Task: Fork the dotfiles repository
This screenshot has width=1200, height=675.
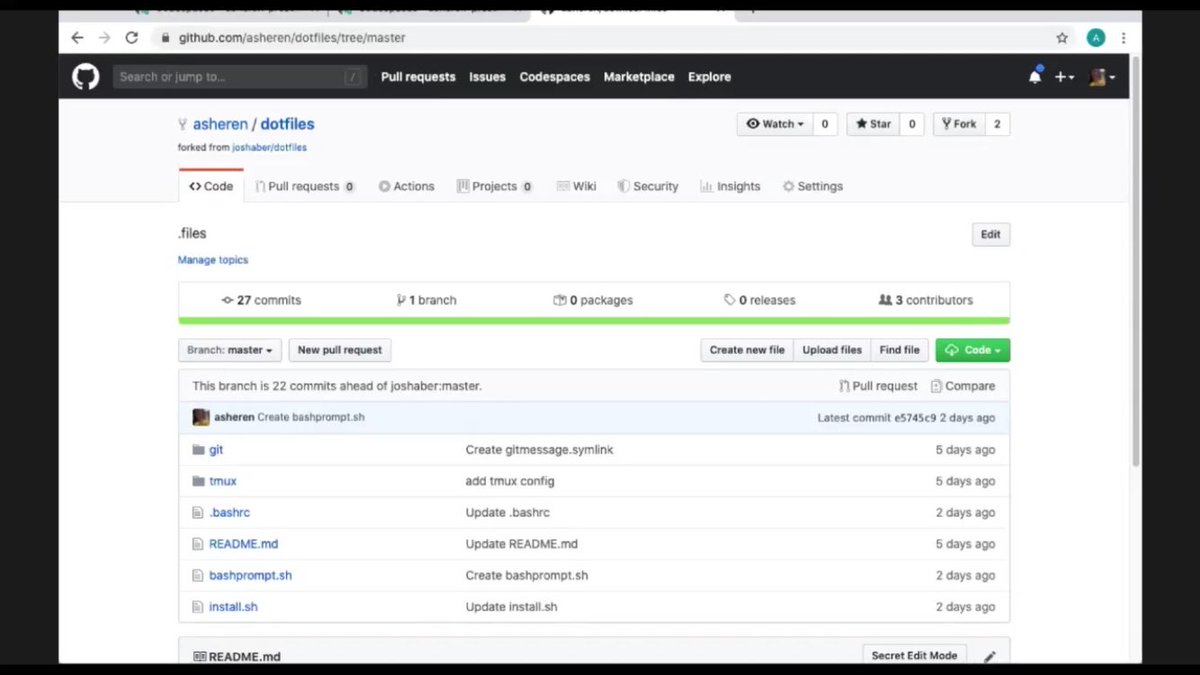Action: (959, 124)
